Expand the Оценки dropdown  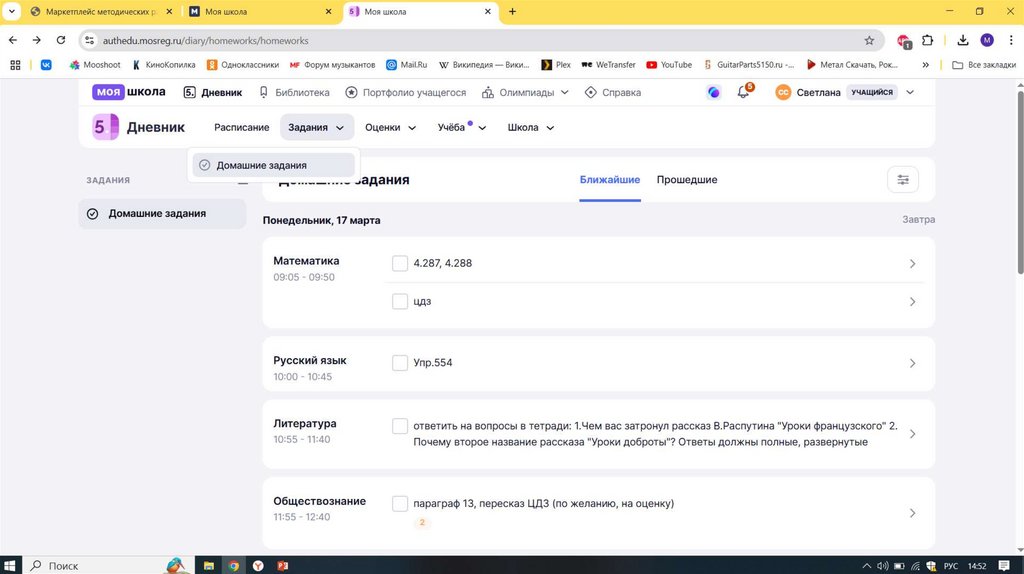[390, 127]
